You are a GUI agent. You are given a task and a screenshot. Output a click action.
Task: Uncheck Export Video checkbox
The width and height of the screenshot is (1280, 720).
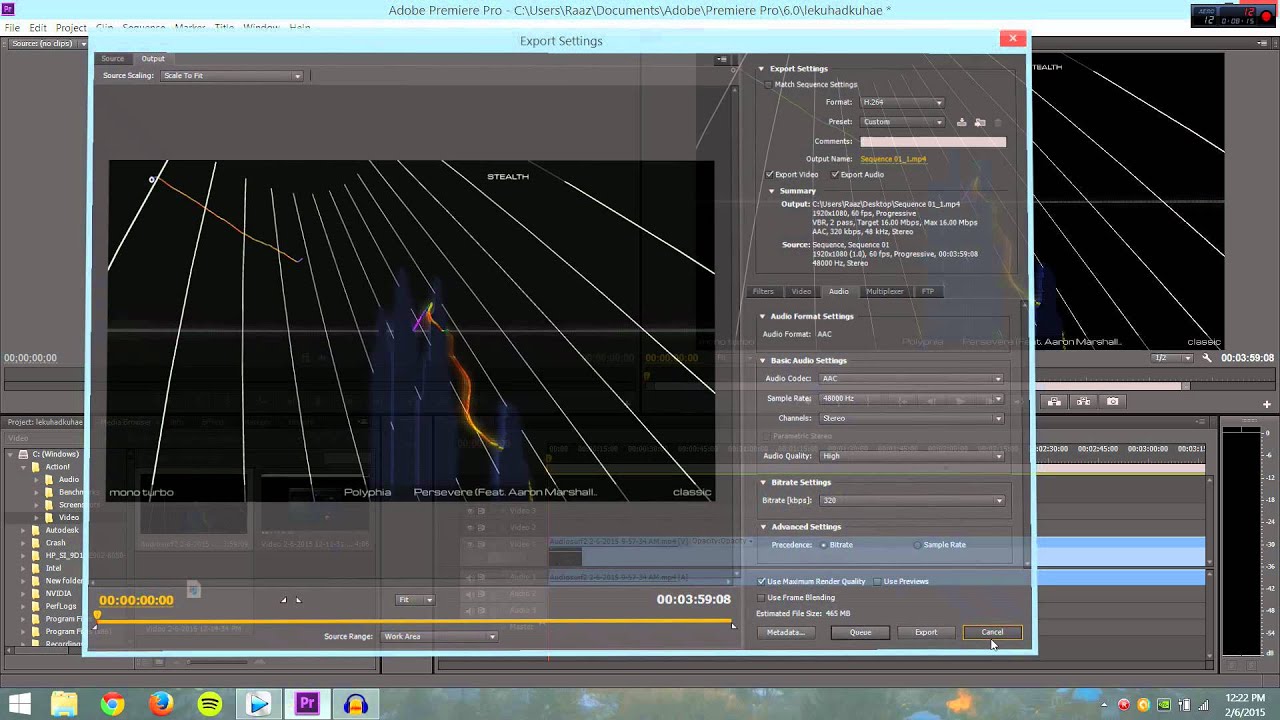769,174
